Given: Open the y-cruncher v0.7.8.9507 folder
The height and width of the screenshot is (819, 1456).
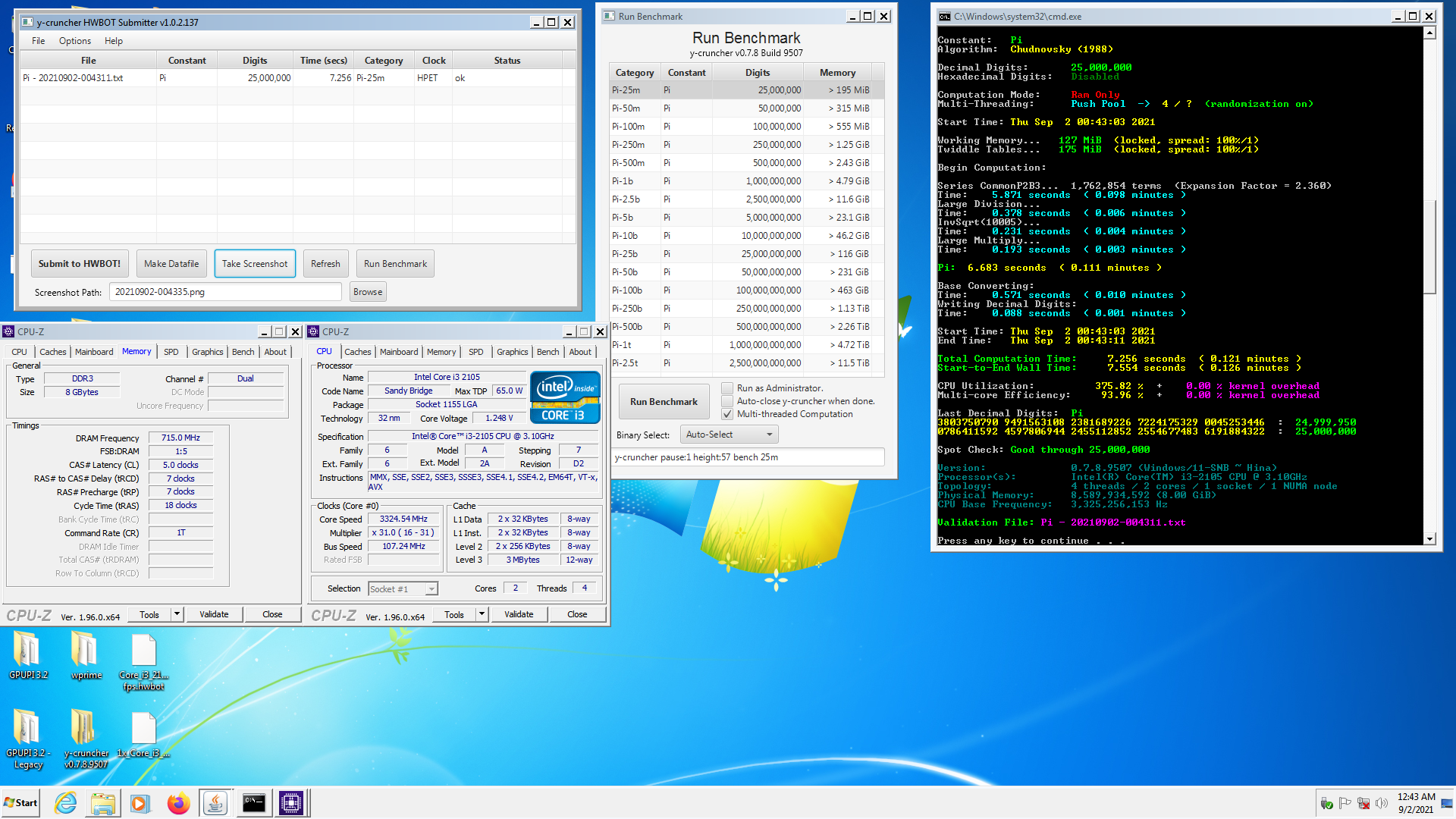Looking at the screenshot, I should [x=86, y=739].
